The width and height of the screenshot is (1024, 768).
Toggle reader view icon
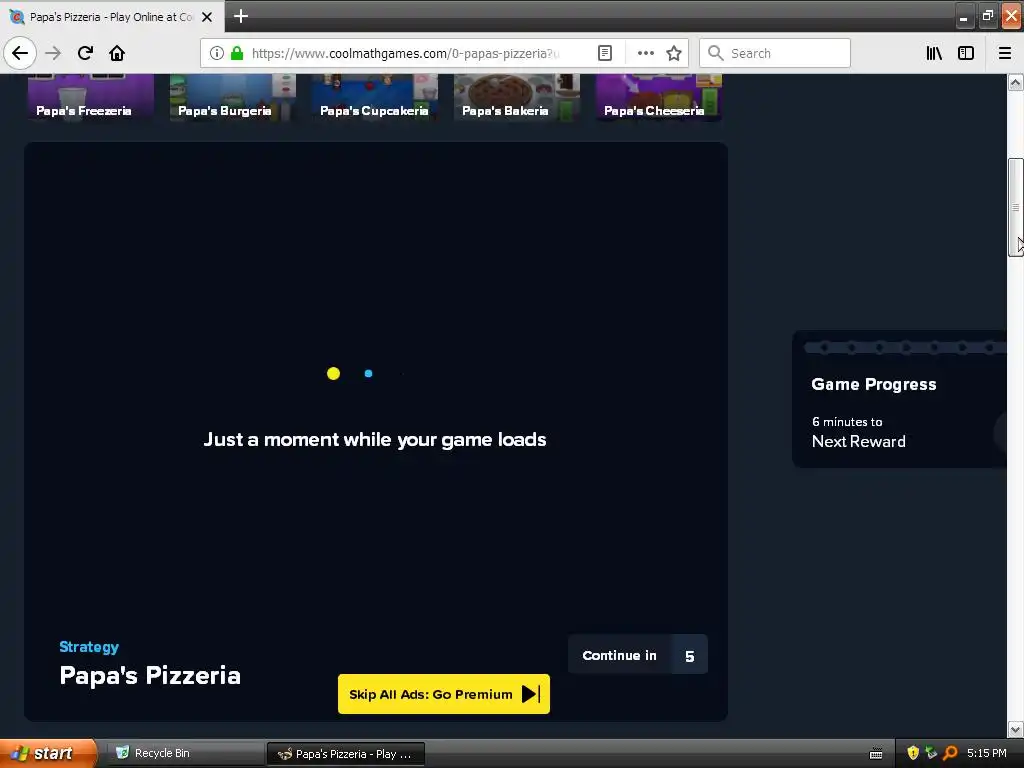[x=605, y=53]
